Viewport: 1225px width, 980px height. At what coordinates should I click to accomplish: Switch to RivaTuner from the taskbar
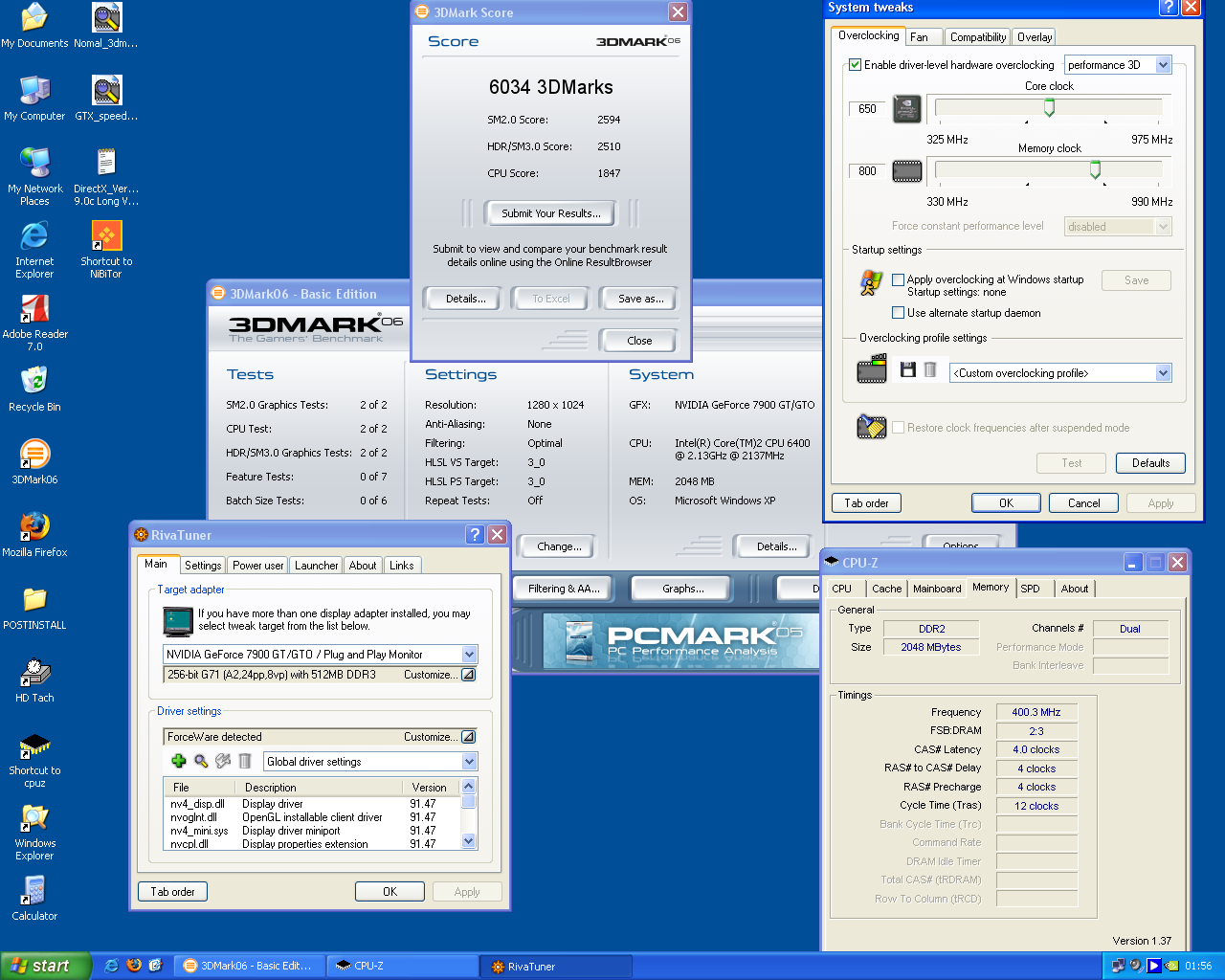point(555,966)
